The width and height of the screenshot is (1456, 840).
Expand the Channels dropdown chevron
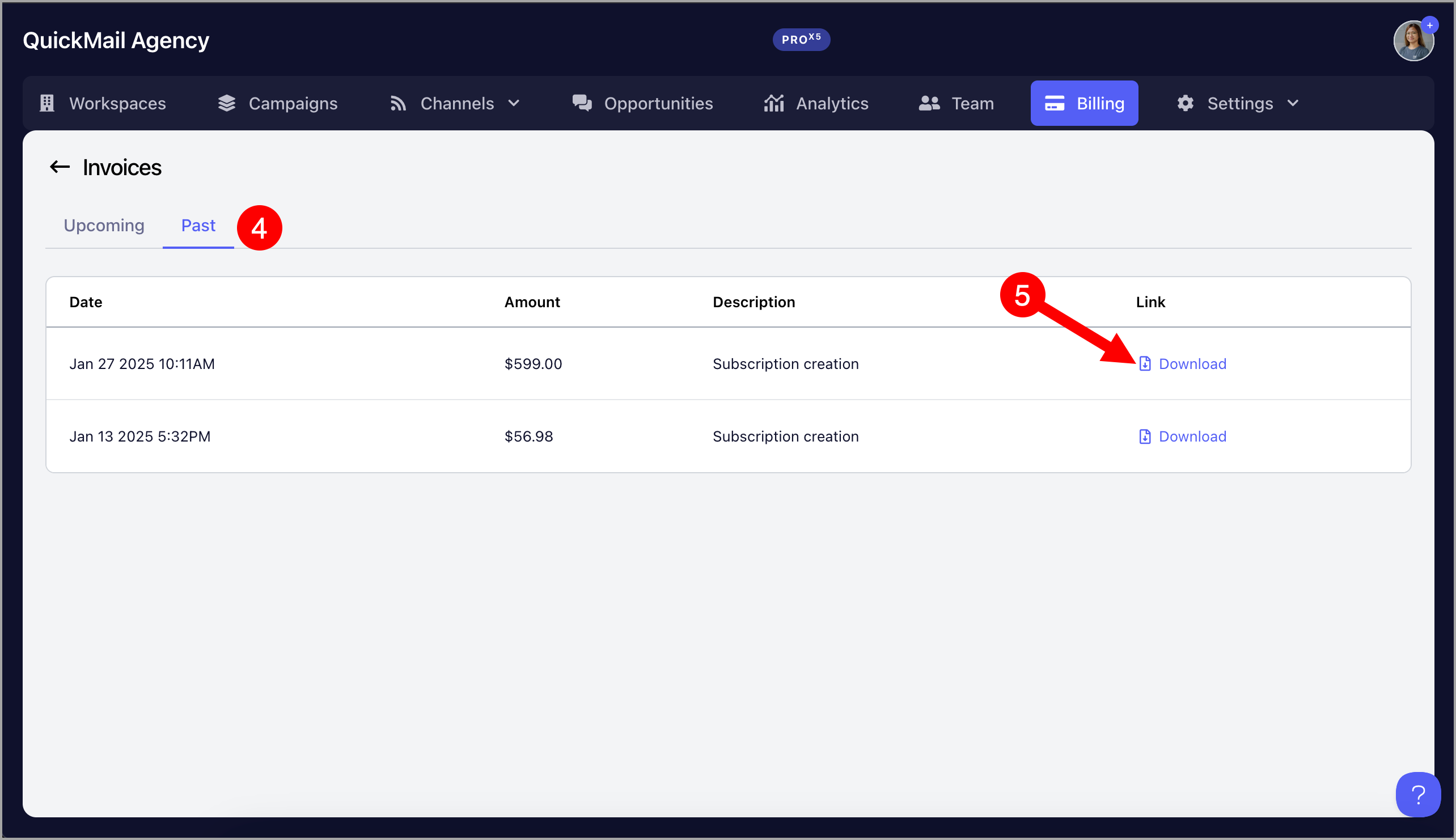(x=514, y=103)
